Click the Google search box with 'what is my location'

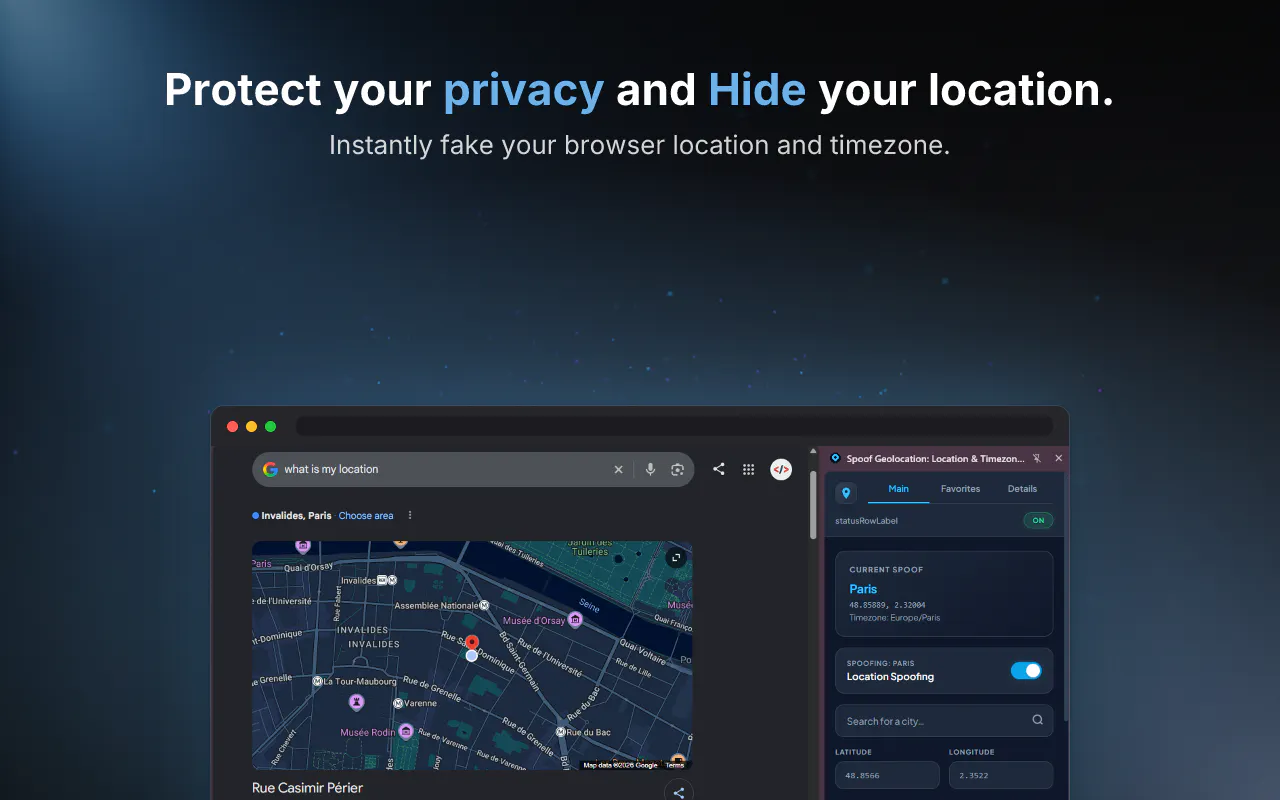(473, 469)
